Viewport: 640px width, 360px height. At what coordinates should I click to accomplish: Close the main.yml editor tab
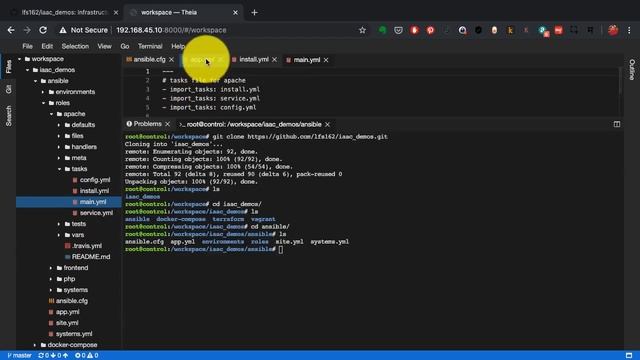(x=326, y=60)
